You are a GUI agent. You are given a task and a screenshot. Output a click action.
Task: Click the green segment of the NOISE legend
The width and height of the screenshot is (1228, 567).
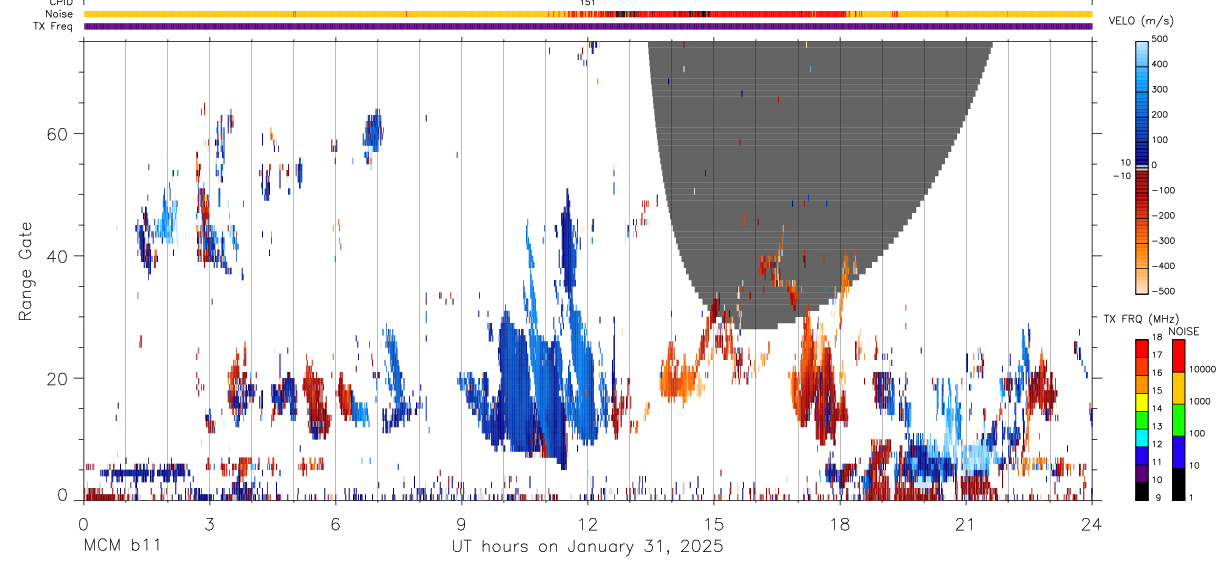point(1179,419)
